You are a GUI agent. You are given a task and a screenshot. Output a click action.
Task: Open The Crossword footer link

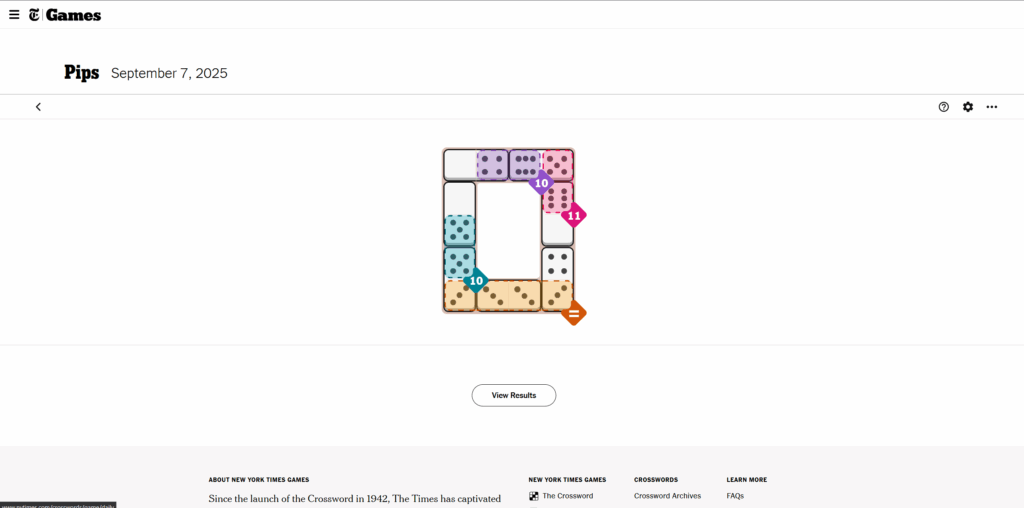click(x=568, y=496)
